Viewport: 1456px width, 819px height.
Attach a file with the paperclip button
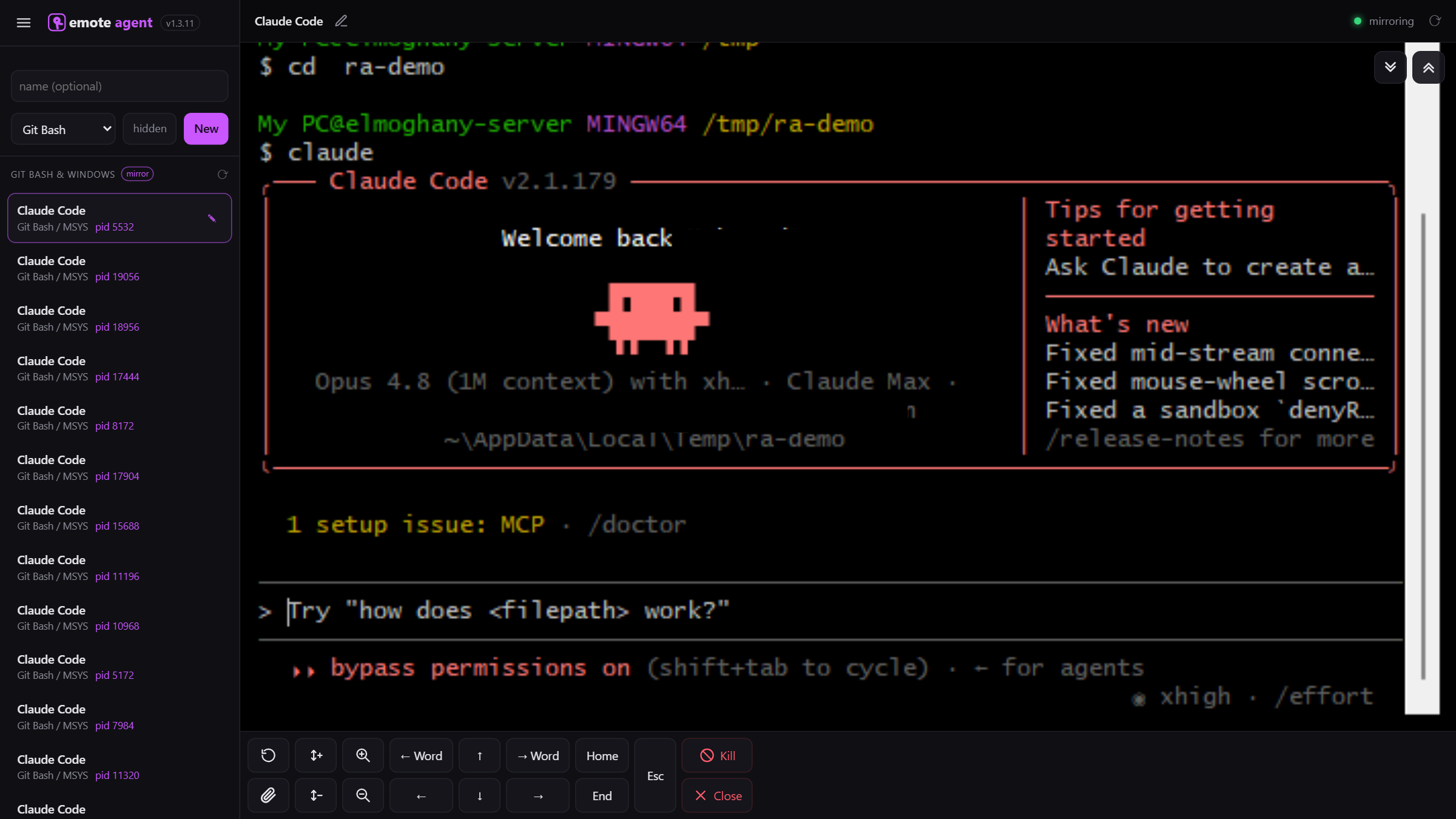click(x=268, y=795)
